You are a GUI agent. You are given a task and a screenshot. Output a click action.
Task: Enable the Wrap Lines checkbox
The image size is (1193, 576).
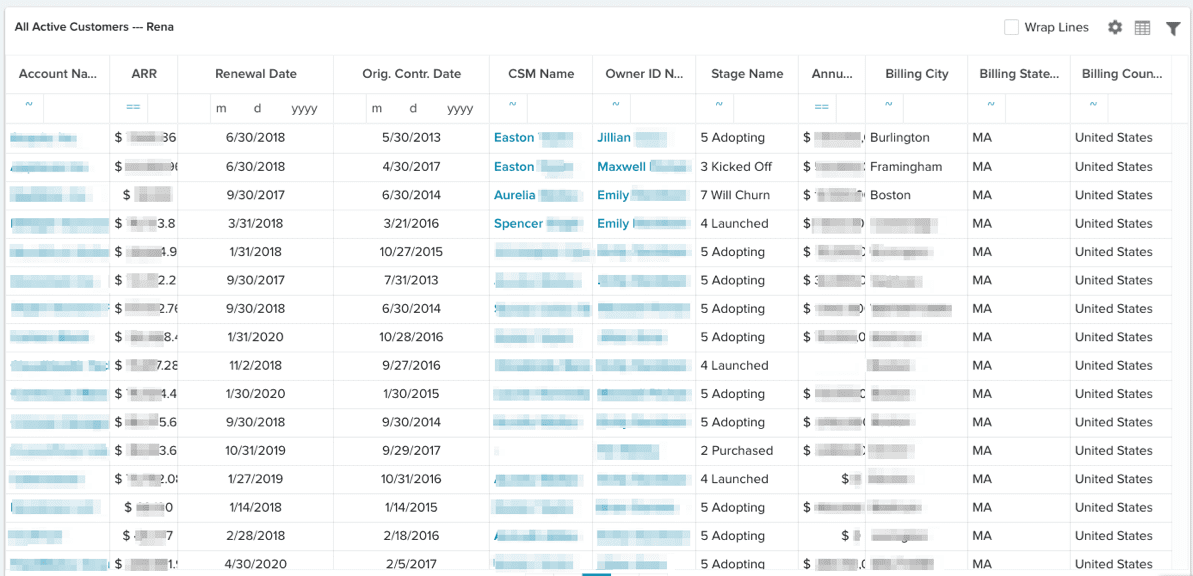click(x=1012, y=28)
